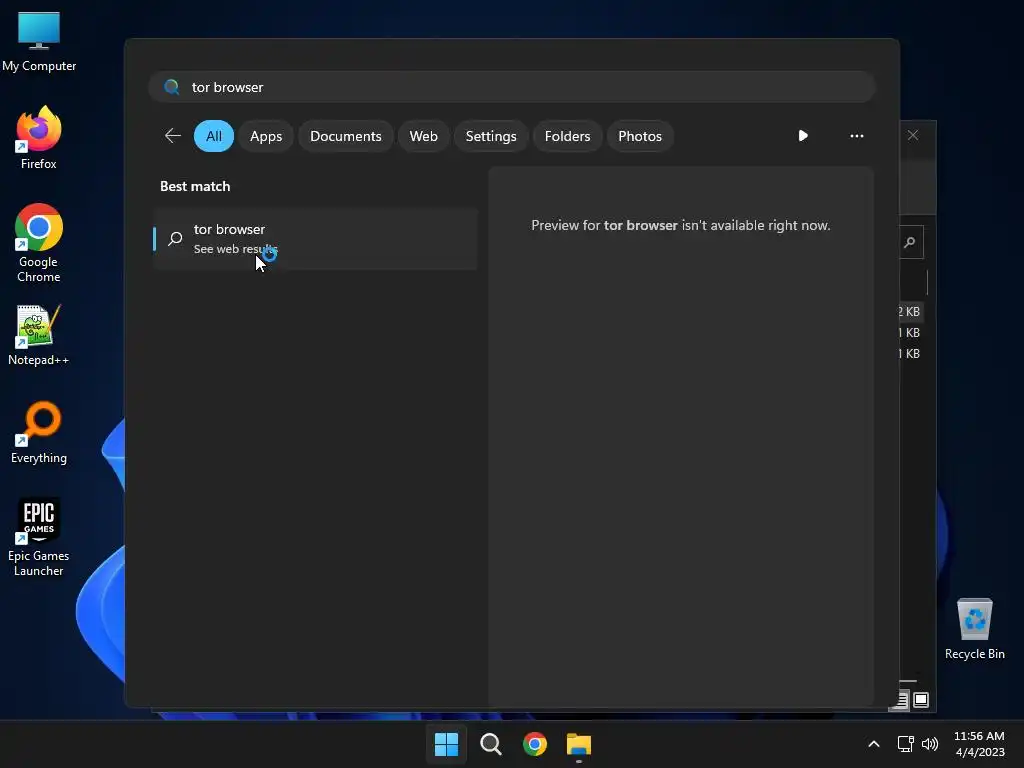Open the 'tor browser' web results item
This screenshot has width=1024, height=768.
tap(315, 239)
